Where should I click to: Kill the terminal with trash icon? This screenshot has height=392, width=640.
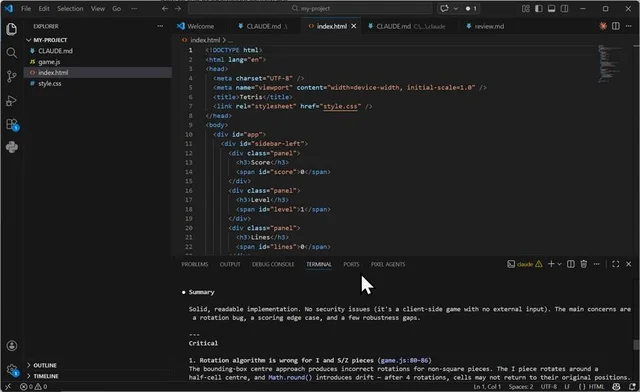[x=584, y=264]
